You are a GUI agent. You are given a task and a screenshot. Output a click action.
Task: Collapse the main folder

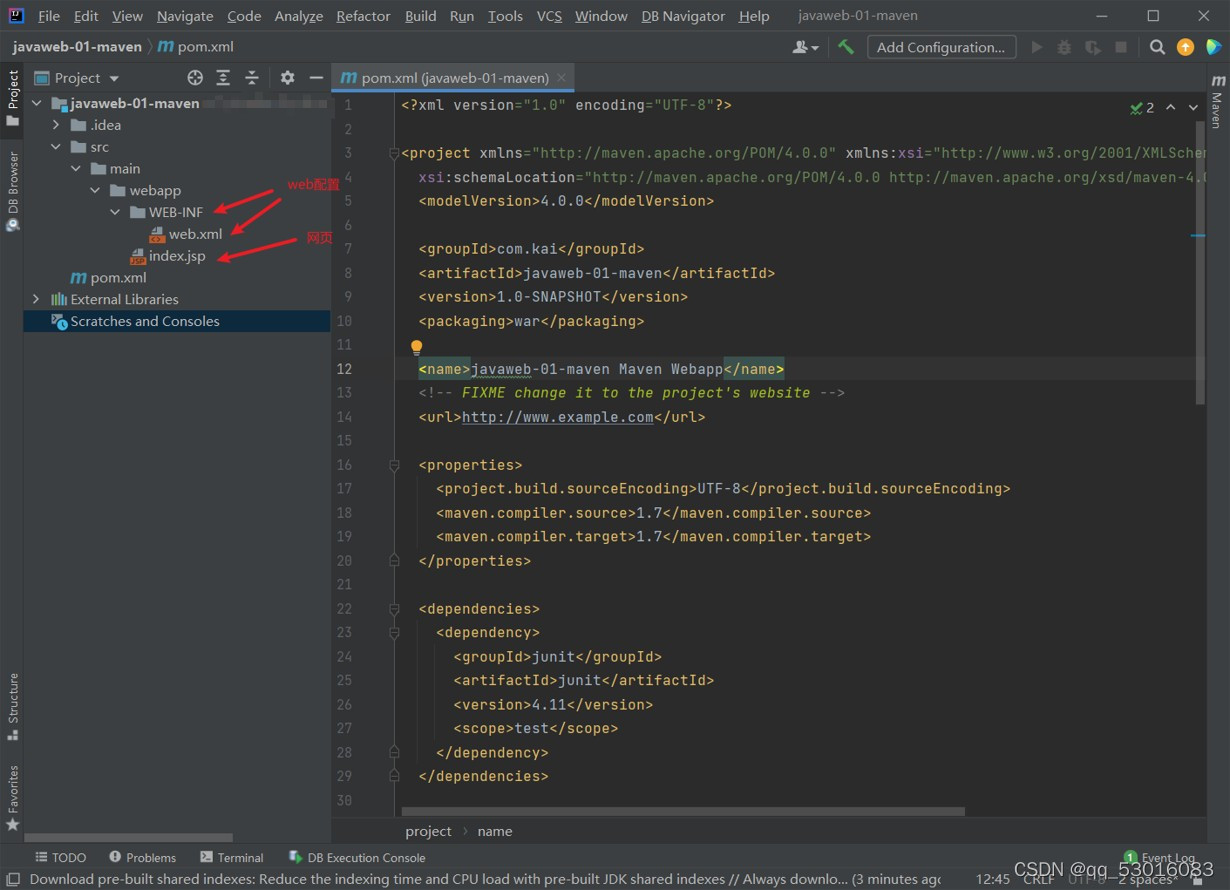click(76, 169)
